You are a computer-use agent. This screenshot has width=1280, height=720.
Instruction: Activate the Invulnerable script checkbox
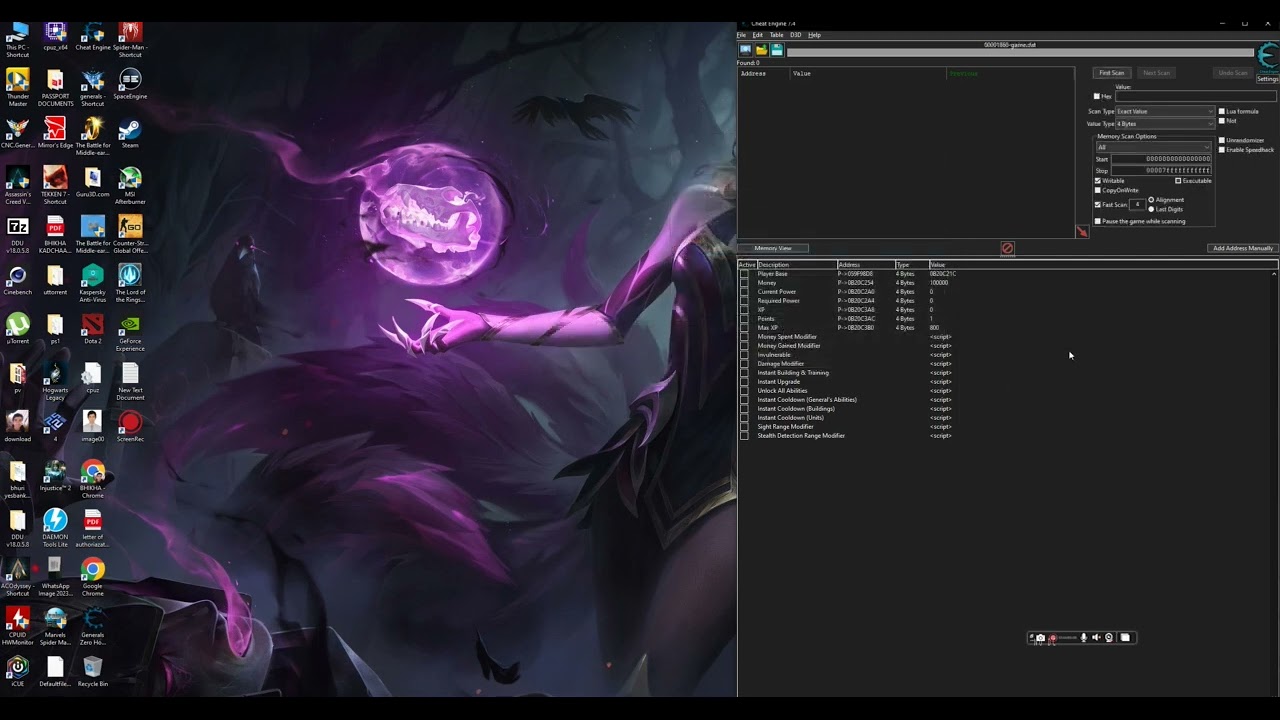coord(744,355)
